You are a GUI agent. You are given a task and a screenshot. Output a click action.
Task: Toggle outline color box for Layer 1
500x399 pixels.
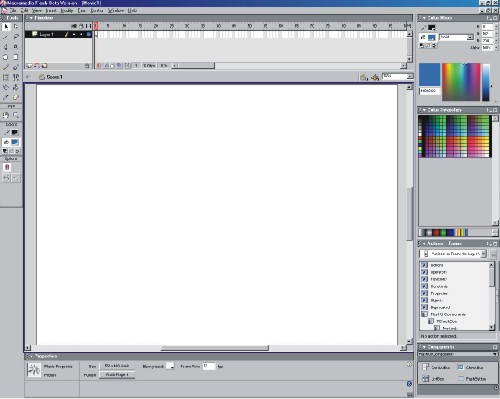point(89,34)
